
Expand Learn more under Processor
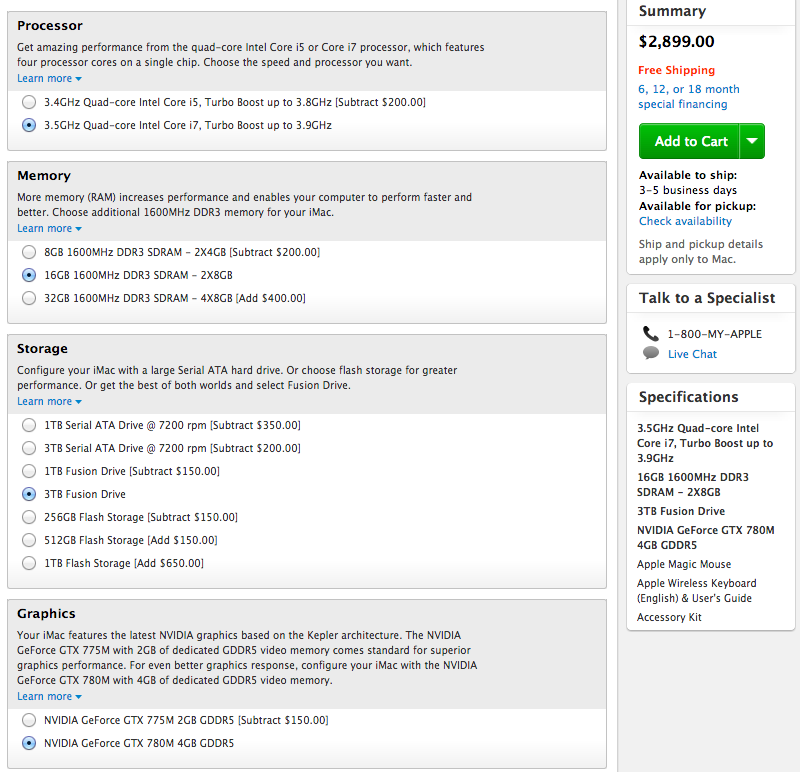[49, 79]
